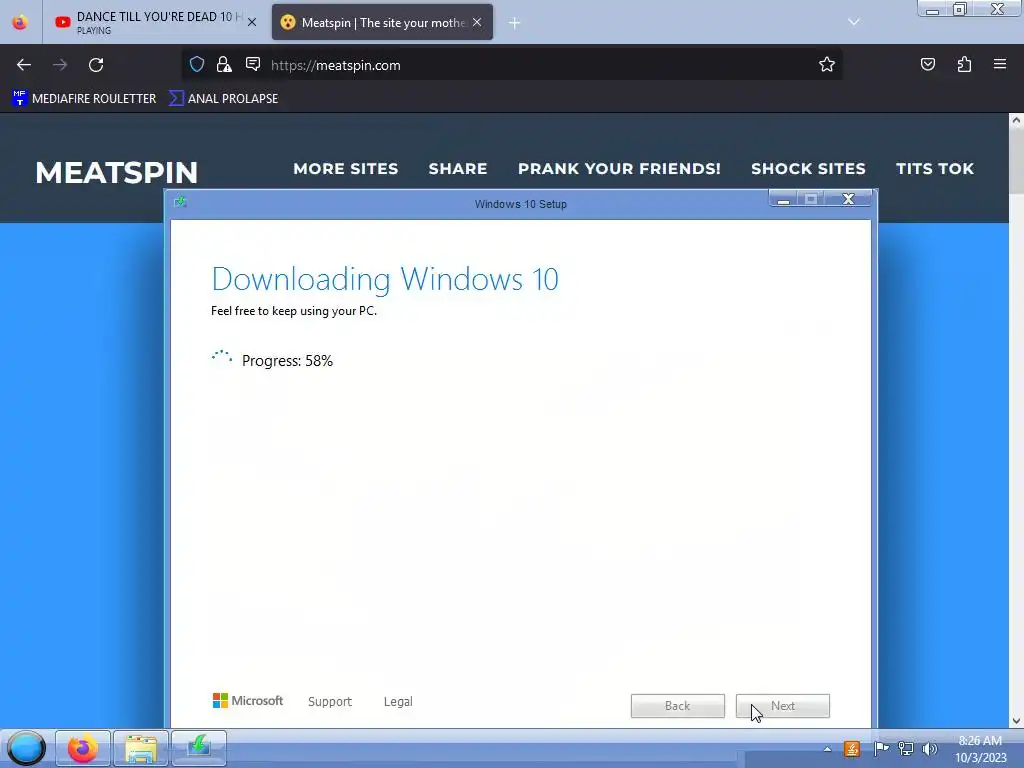Switch to the DANCE TILL YOU'RE DEAD tab
Screen dimensions: 1024x768
(x=155, y=22)
